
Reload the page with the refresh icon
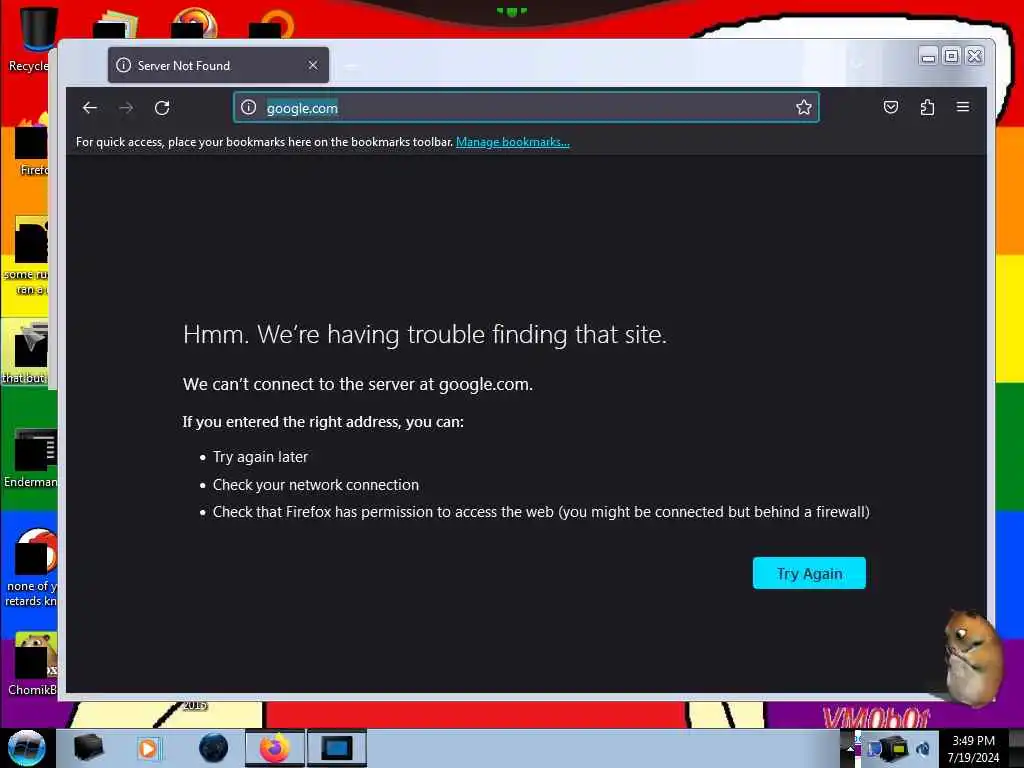(162, 108)
